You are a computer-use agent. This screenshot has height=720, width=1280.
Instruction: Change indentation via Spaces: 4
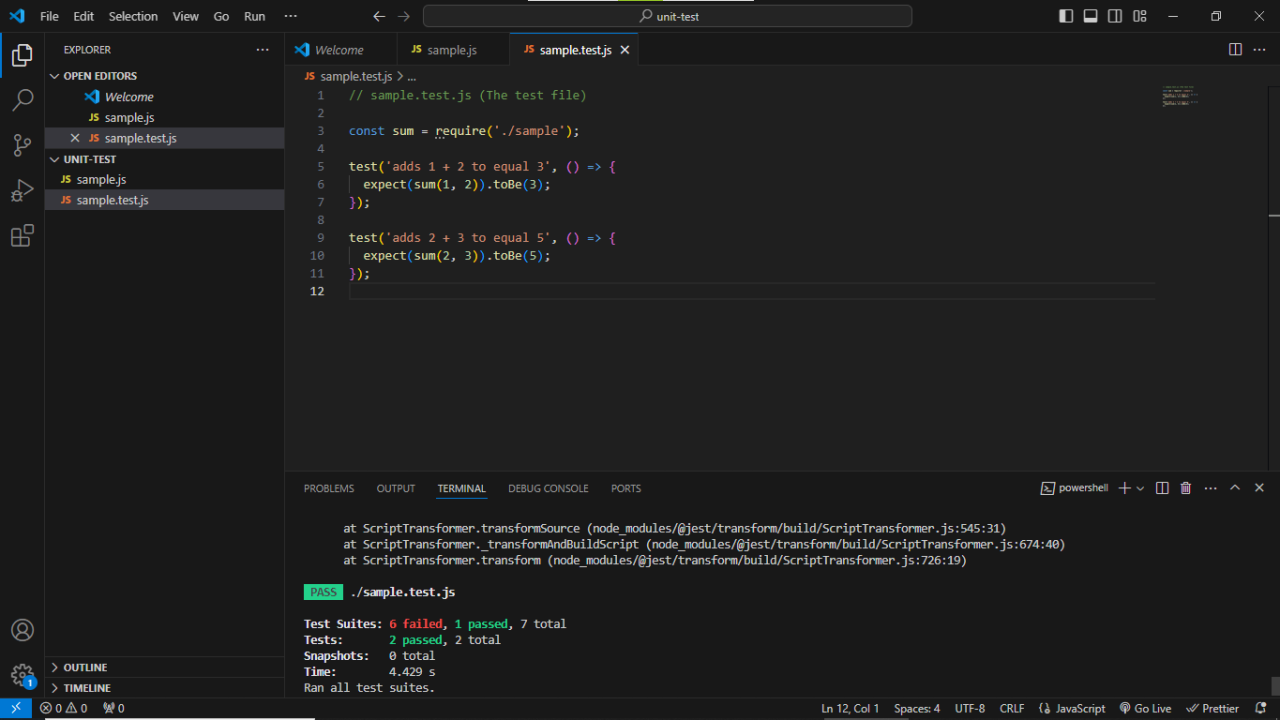point(917,708)
